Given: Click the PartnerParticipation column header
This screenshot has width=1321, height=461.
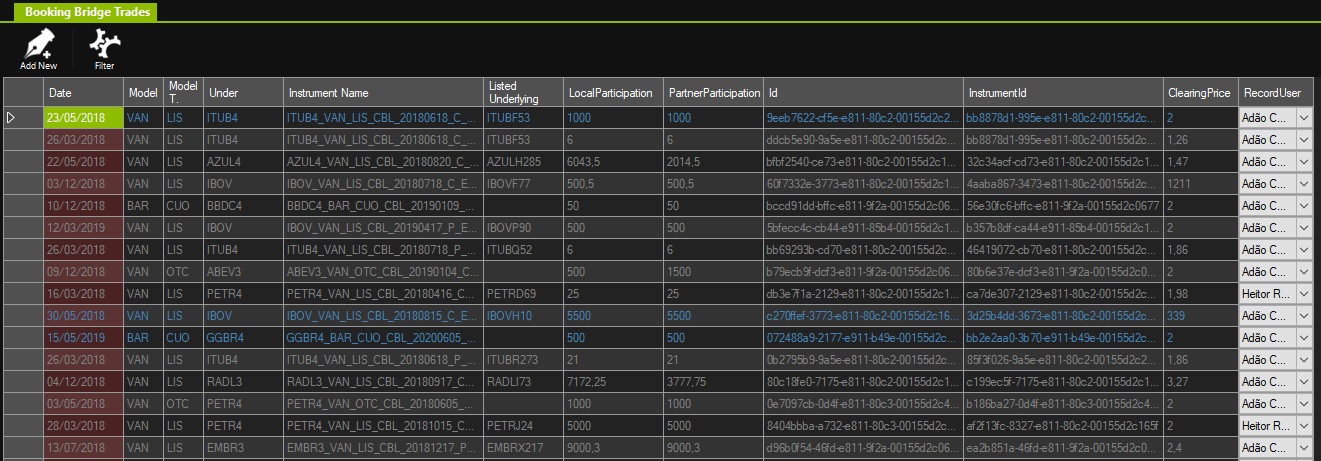Looking at the screenshot, I should pos(713,93).
